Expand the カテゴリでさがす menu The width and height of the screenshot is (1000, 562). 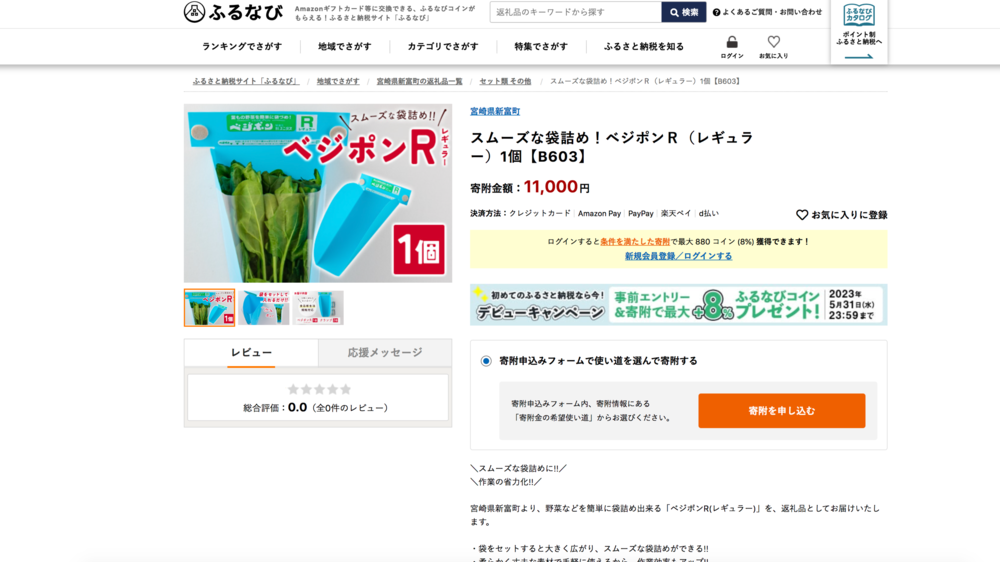443,47
